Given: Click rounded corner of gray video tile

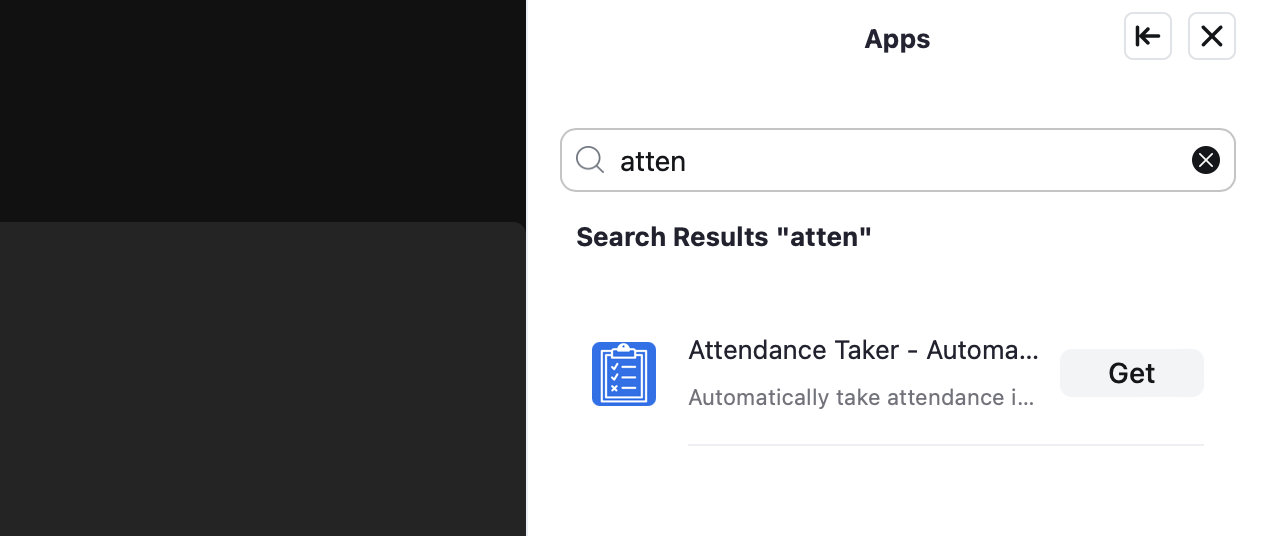Looking at the screenshot, I should [x=516, y=231].
